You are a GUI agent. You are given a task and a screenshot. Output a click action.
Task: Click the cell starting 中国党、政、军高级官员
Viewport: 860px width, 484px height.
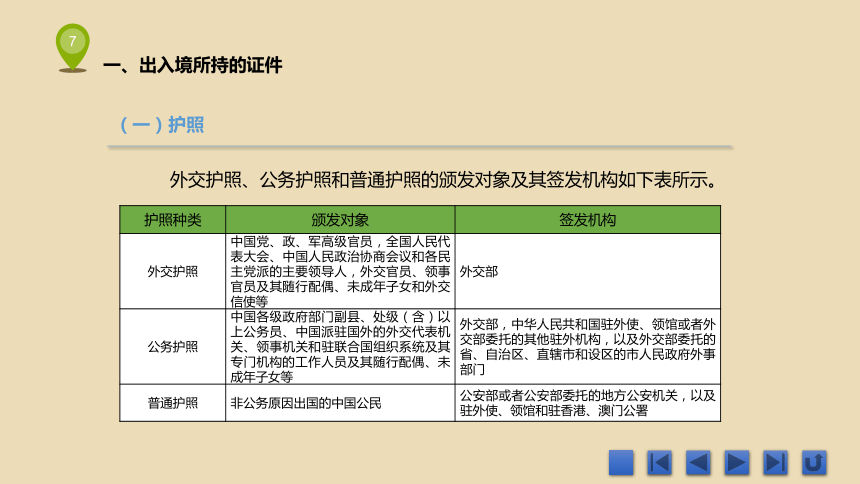click(340, 271)
